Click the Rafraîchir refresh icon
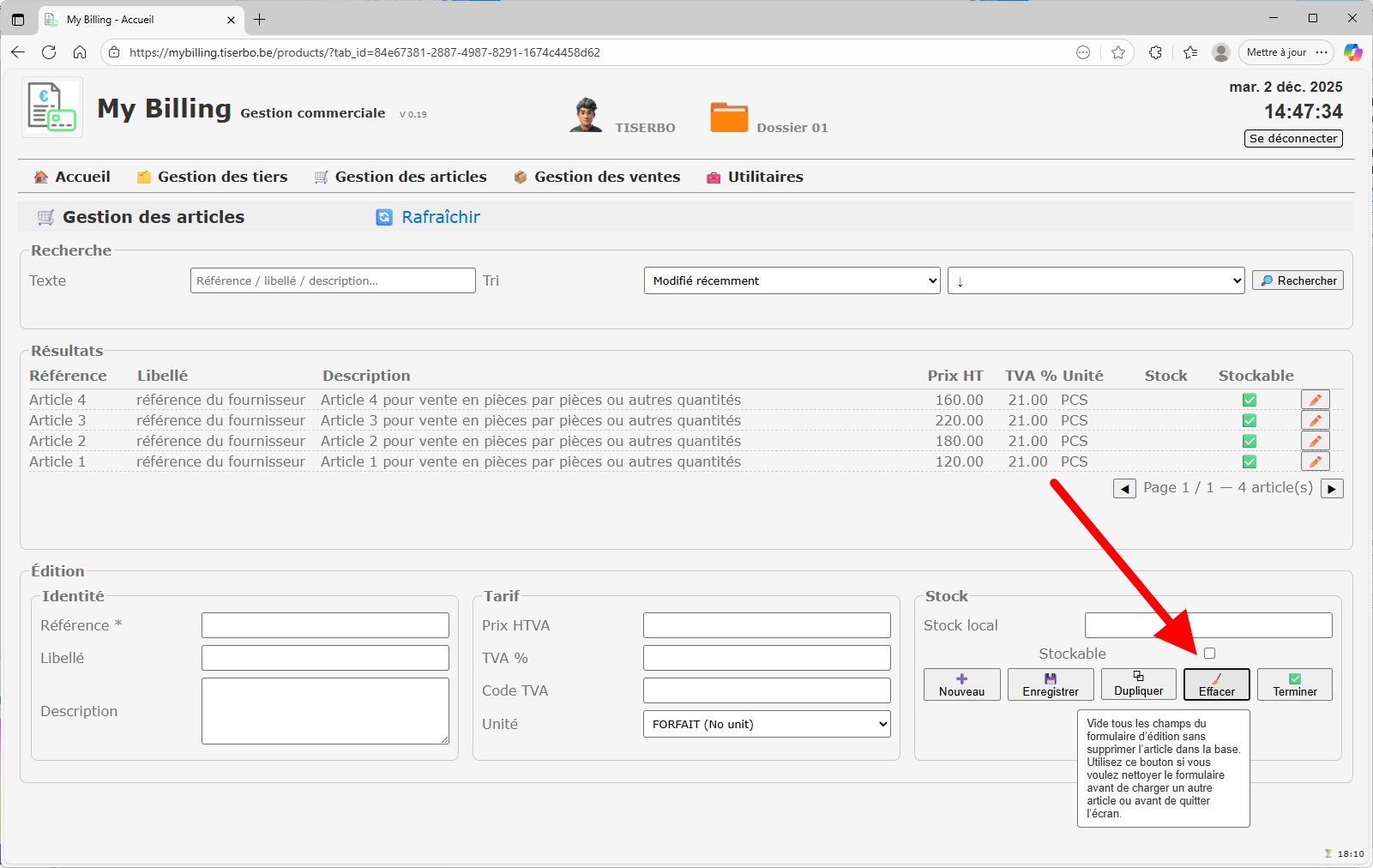 384,218
